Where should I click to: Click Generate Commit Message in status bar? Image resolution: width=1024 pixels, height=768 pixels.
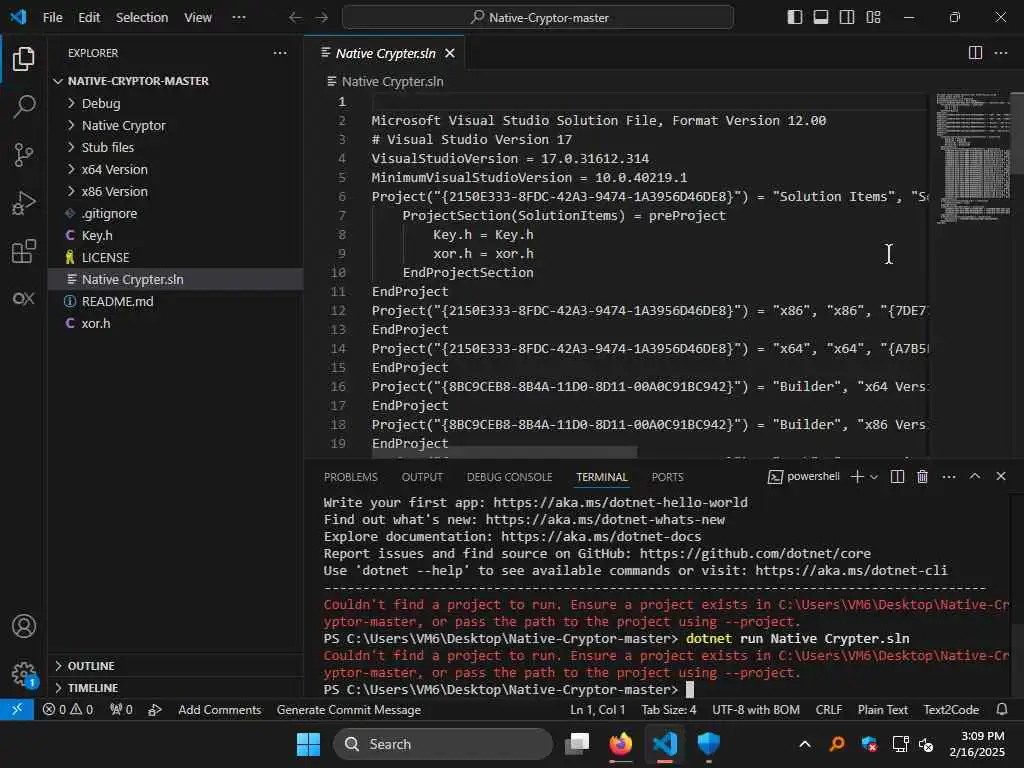coord(349,710)
